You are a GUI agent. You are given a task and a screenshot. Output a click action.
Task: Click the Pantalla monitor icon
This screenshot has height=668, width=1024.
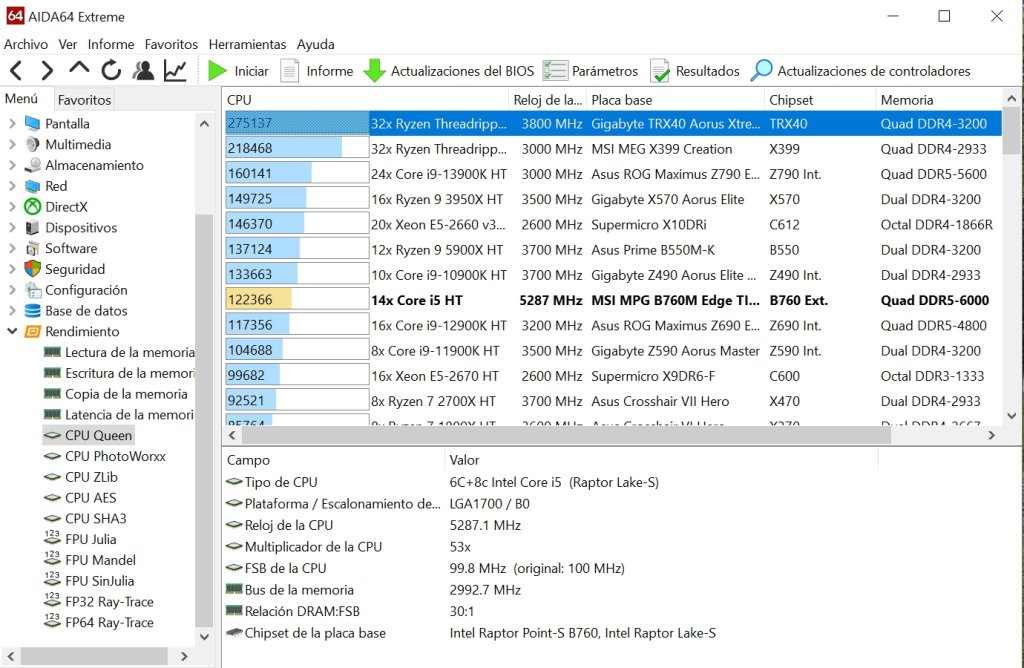(x=32, y=123)
